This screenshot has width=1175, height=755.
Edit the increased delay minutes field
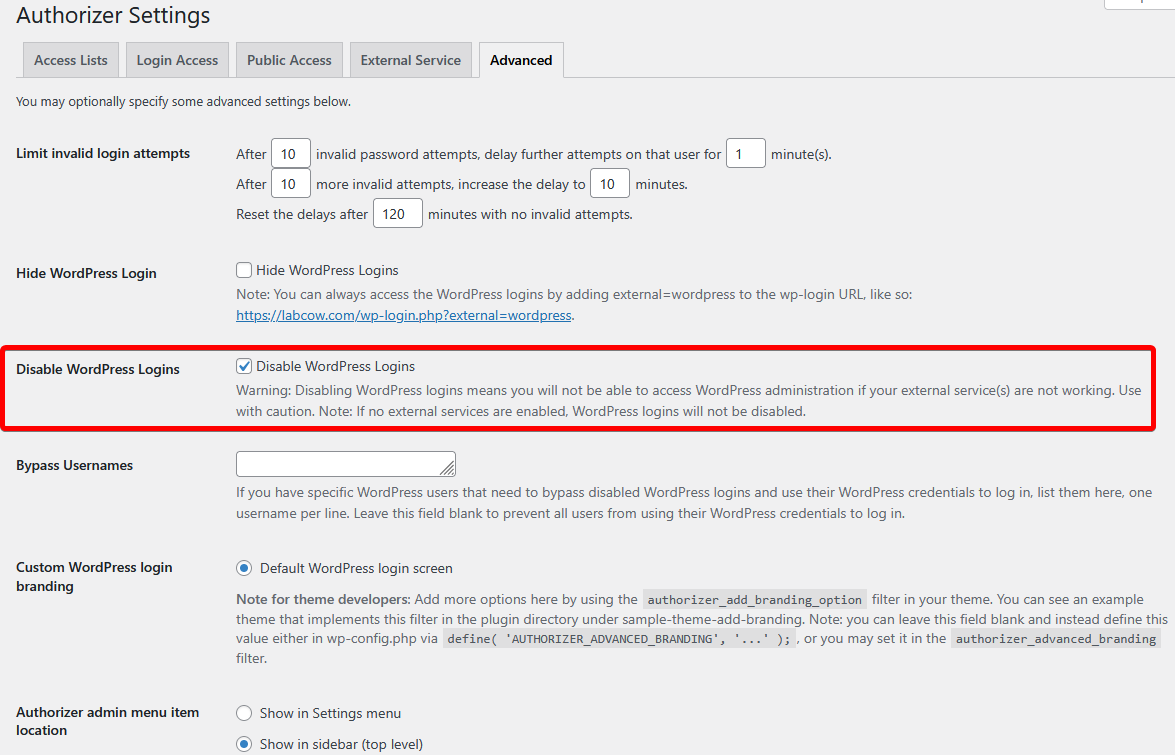click(x=610, y=184)
